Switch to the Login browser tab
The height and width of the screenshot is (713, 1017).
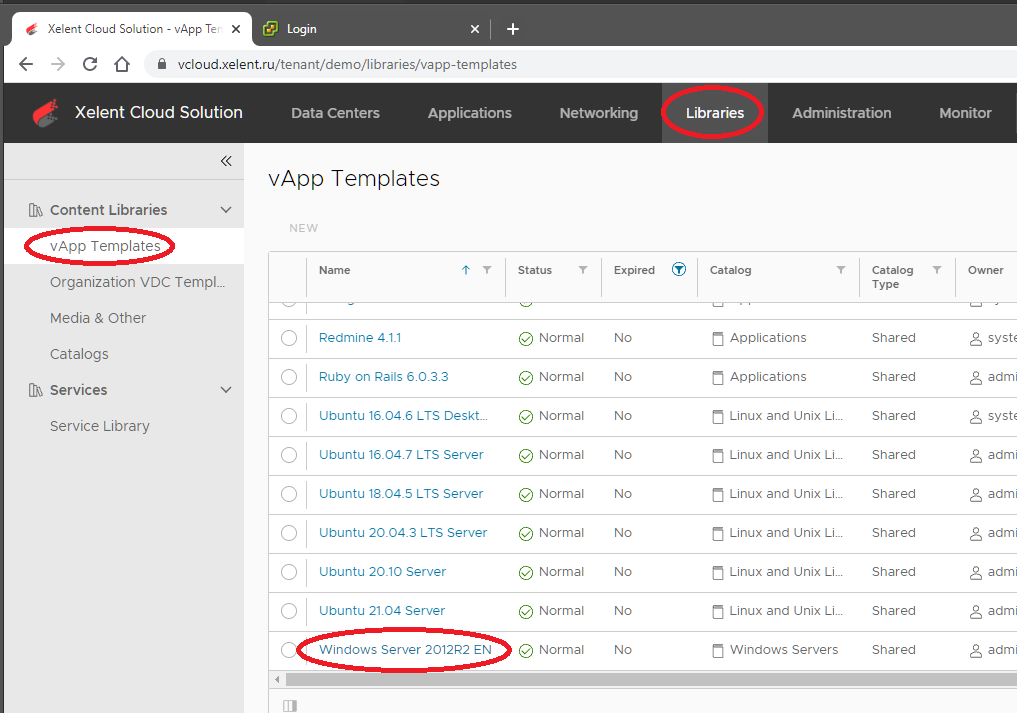click(x=371, y=29)
